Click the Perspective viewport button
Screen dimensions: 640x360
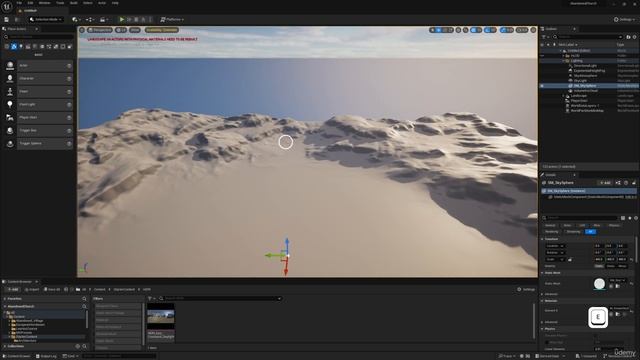coord(100,30)
